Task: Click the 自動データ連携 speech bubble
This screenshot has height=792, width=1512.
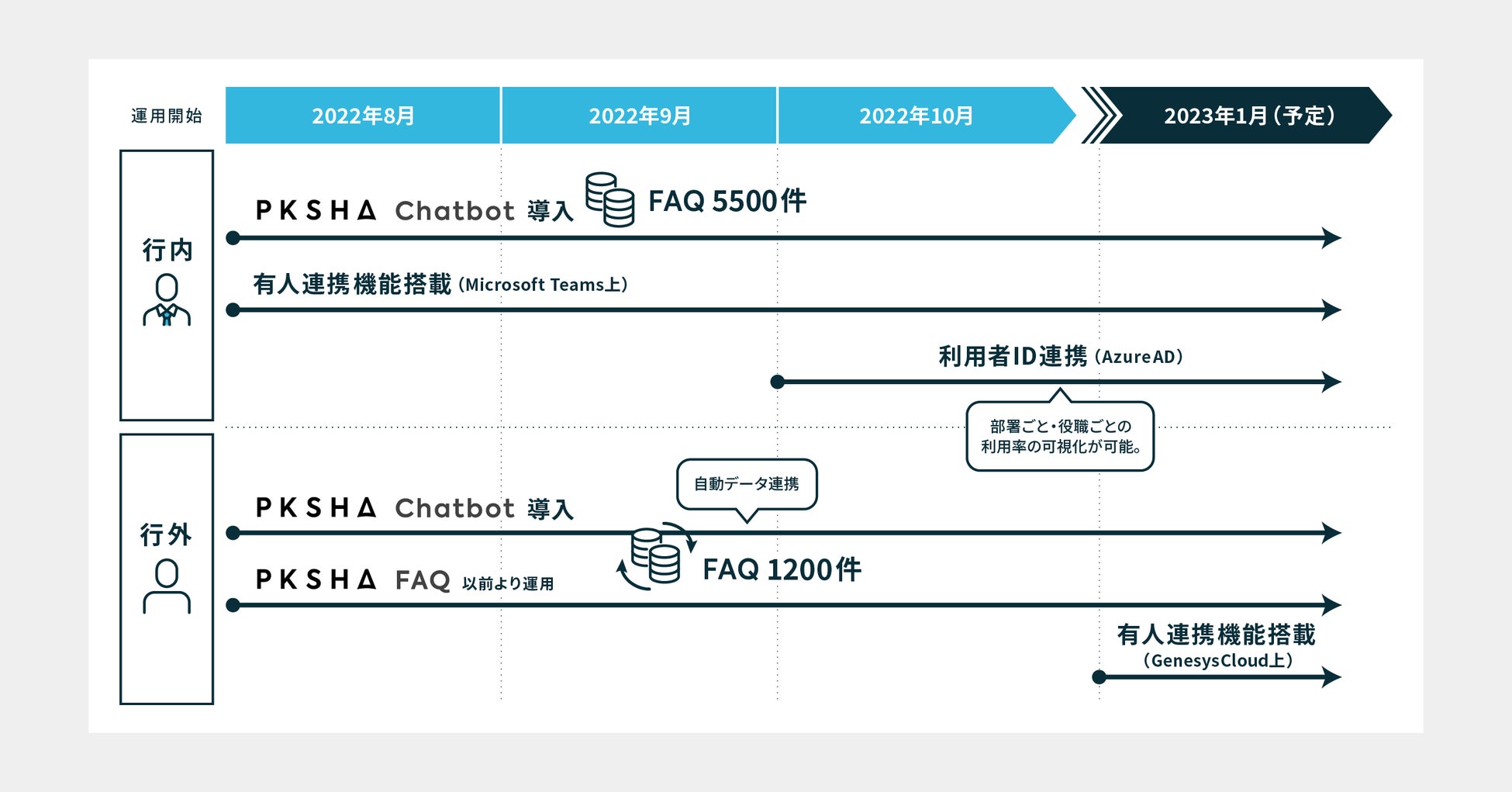Action: [747, 486]
